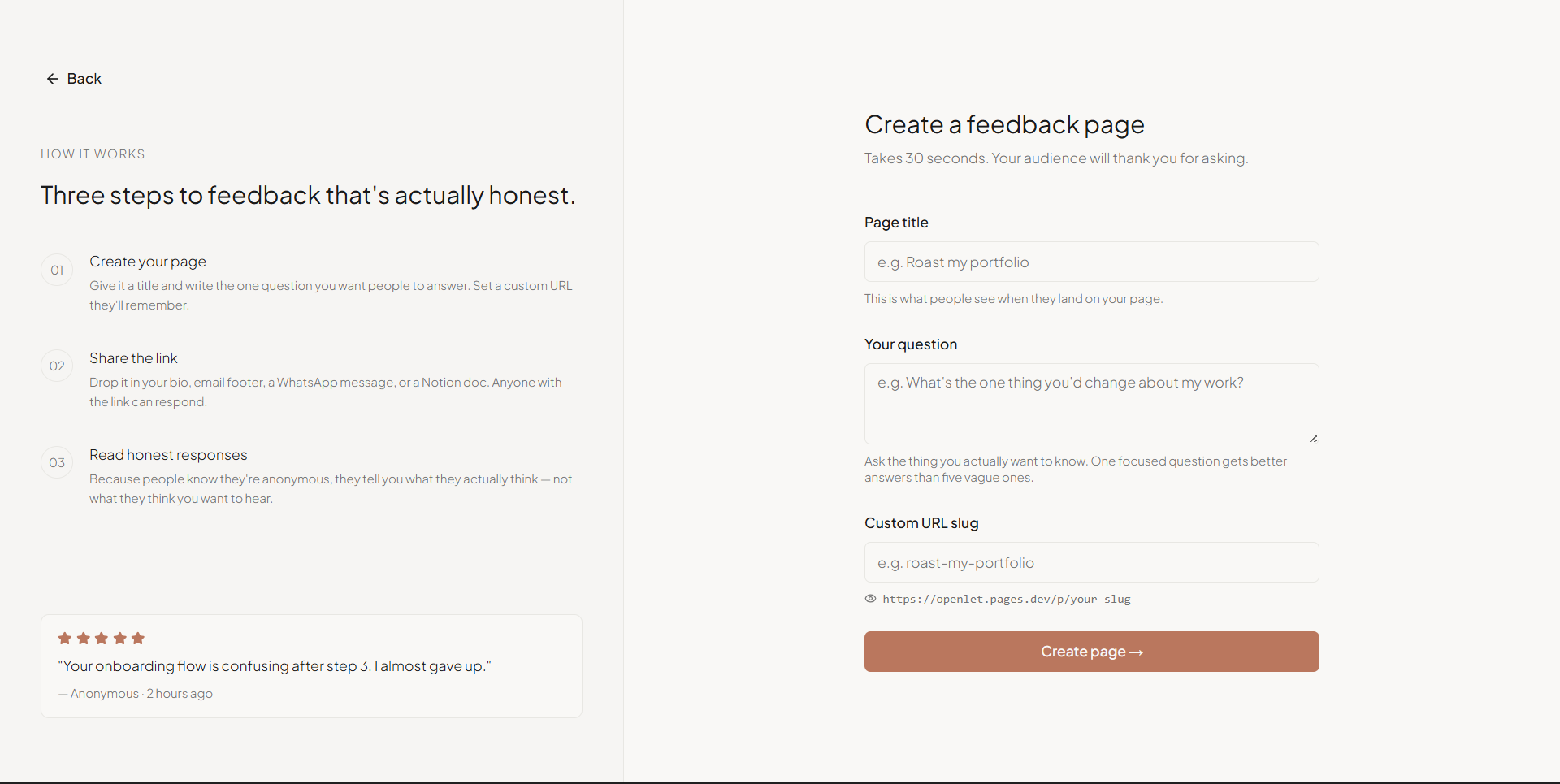Click the back arrow icon
The image size is (1560, 784).
tap(52, 78)
